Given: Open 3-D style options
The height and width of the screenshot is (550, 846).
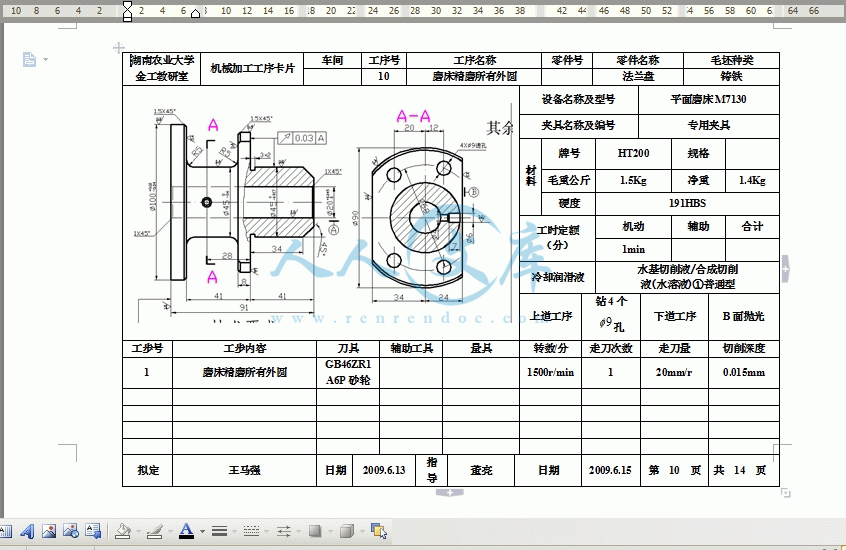Looking at the screenshot, I should point(346,532).
